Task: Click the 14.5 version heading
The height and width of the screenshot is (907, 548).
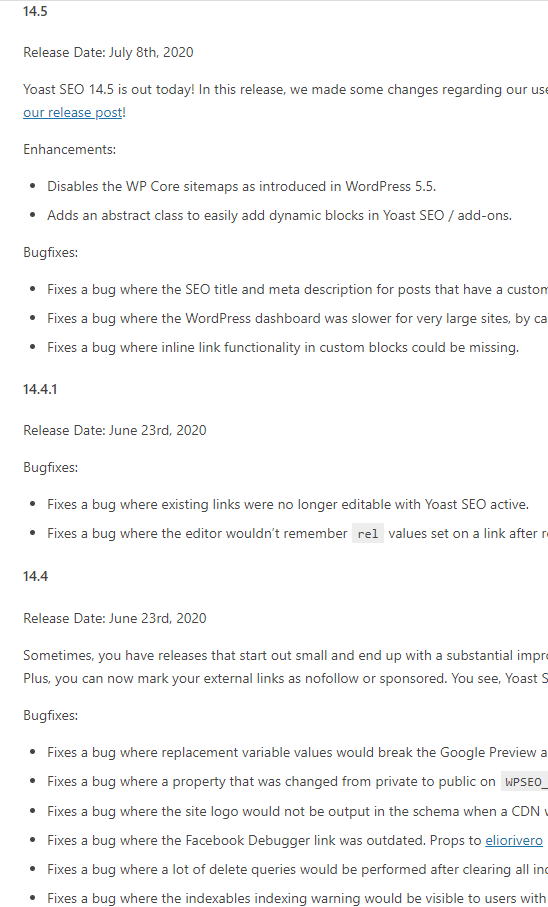Action: point(35,11)
